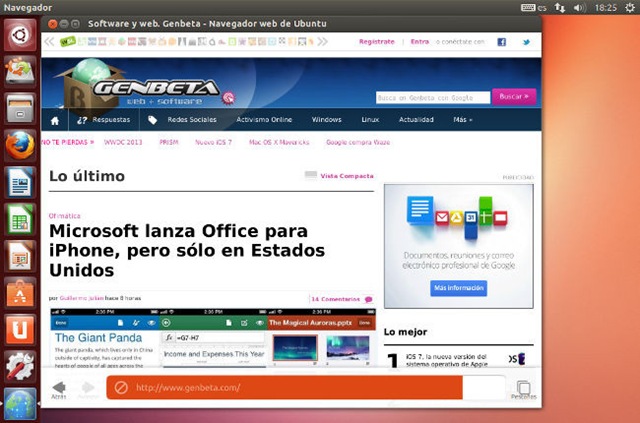This screenshot has width=640, height=423.
Task: Go back with the Atrás arrow
Action: pyautogui.click(x=59, y=390)
